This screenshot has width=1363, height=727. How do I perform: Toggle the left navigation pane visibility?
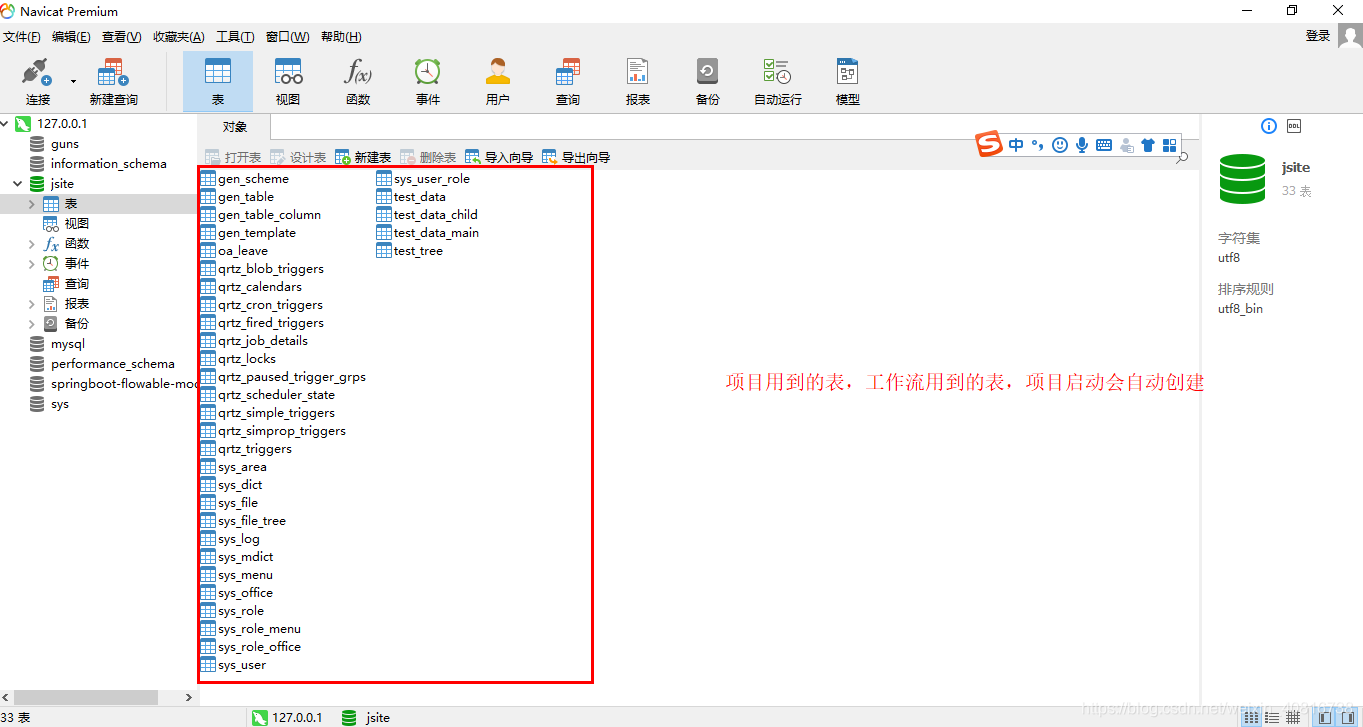1324,717
